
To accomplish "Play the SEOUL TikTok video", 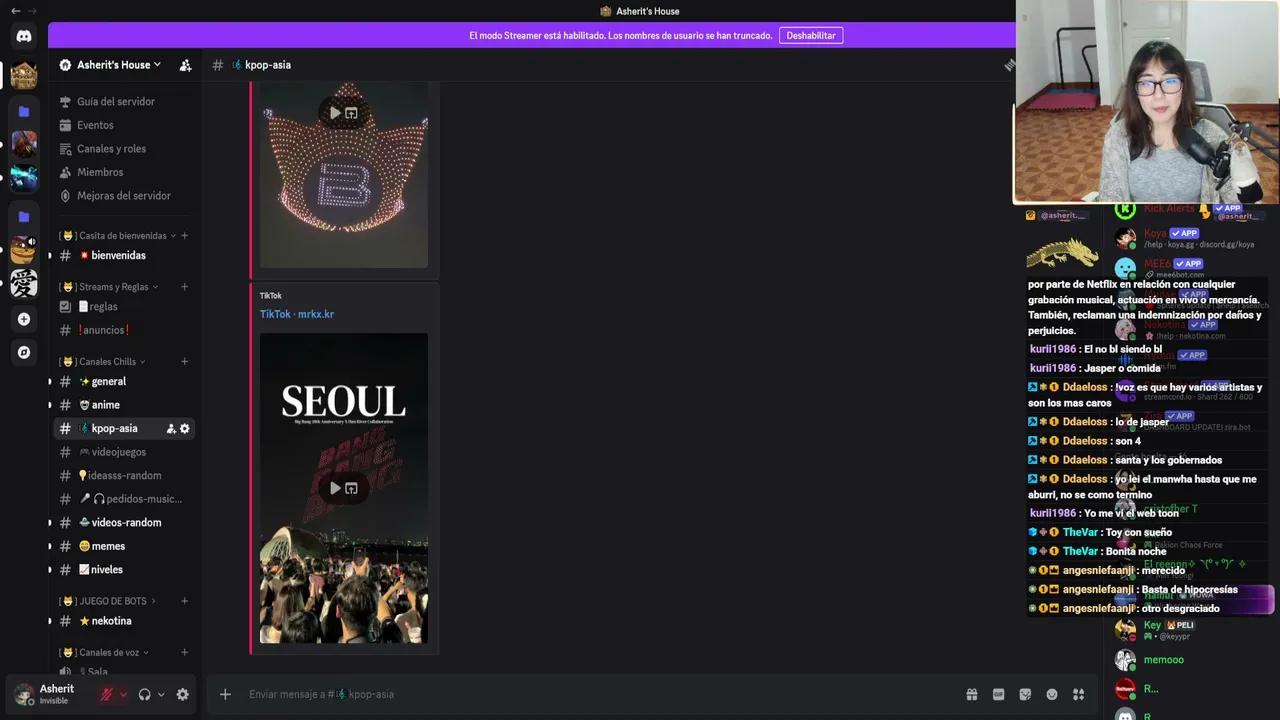I will (335, 488).
